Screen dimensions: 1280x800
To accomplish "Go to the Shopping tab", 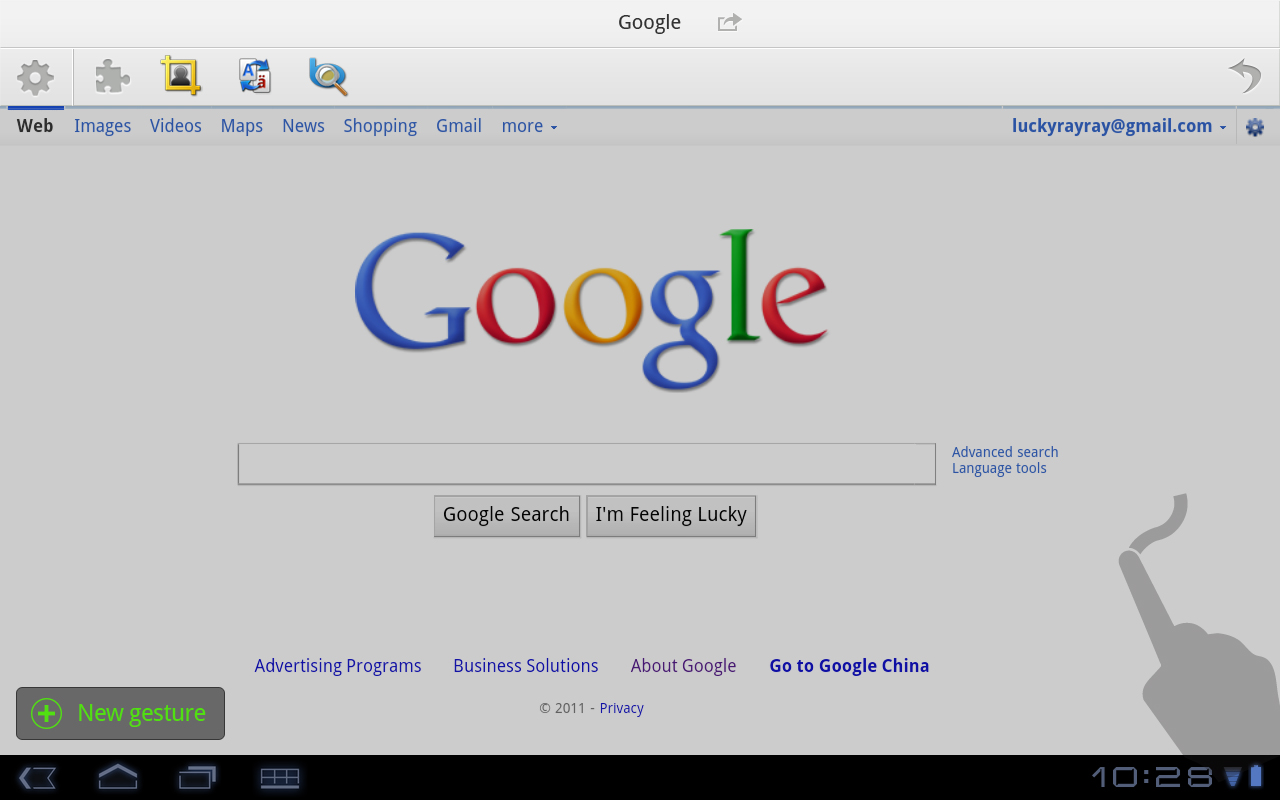I will click(x=380, y=126).
